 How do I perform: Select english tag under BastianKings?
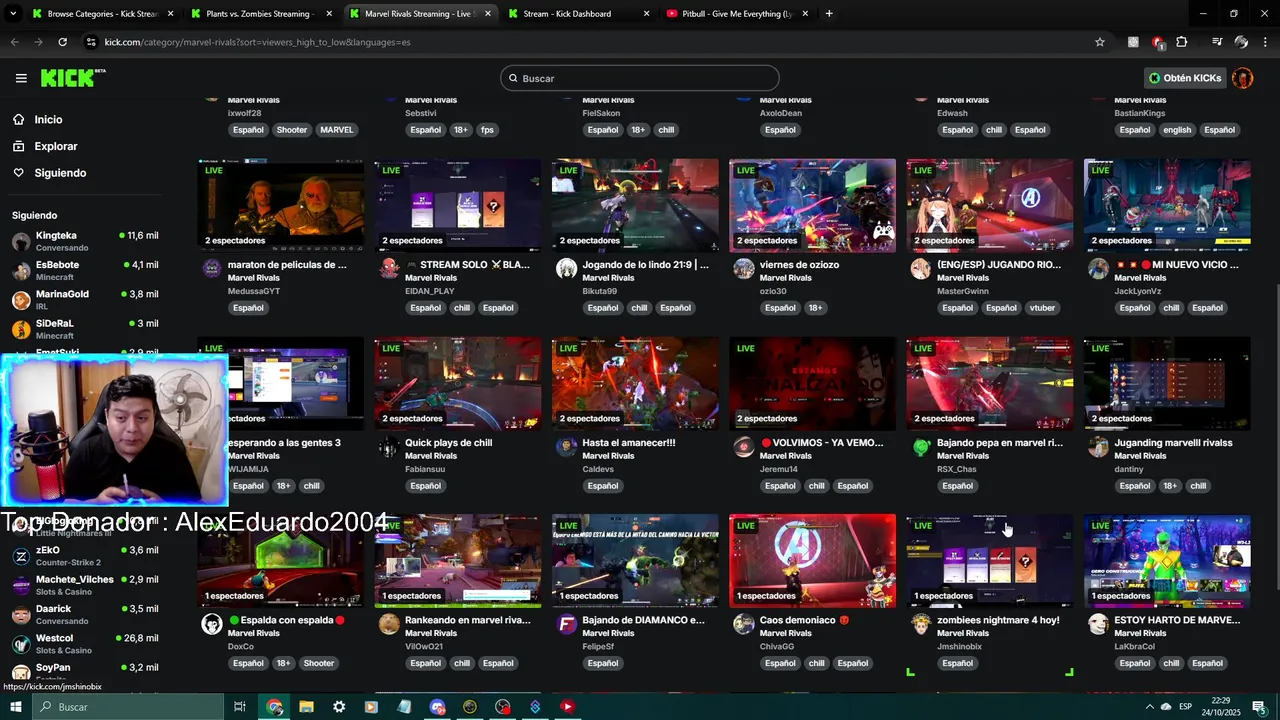(x=1177, y=130)
